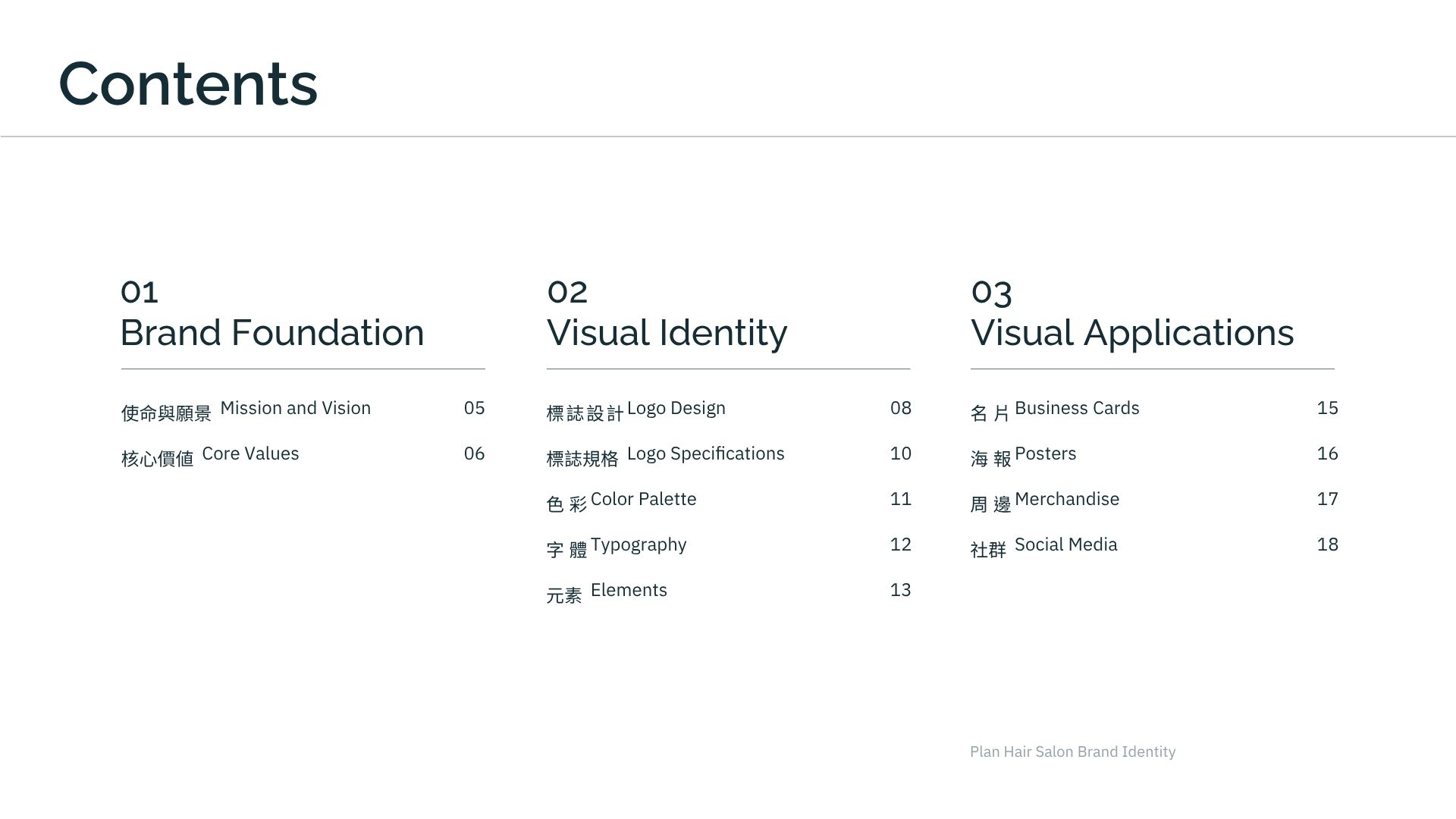Screen dimensions: 1456x819
Task: Open the Typography entry
Action: click(638, 545)
